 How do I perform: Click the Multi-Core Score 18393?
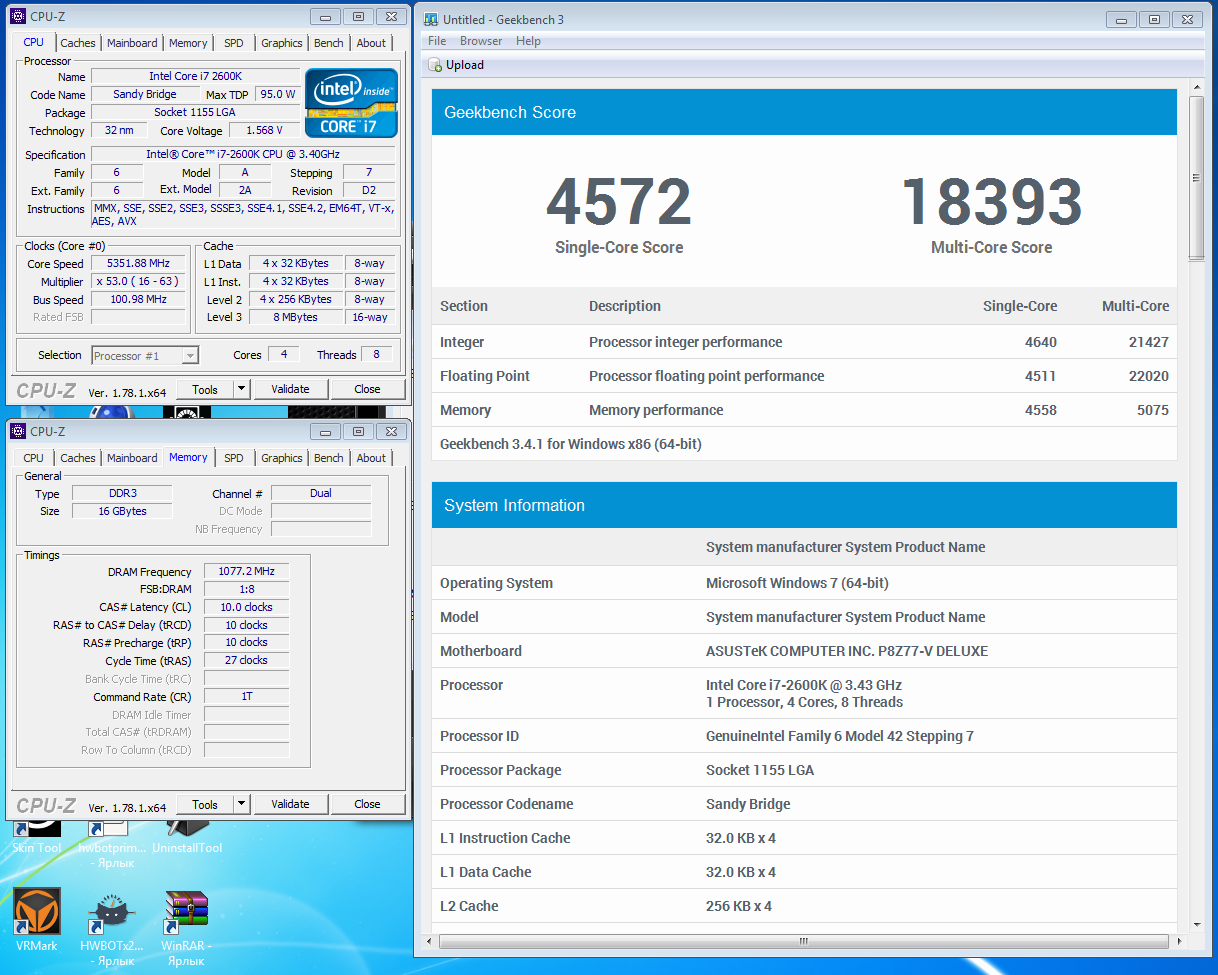992,202
